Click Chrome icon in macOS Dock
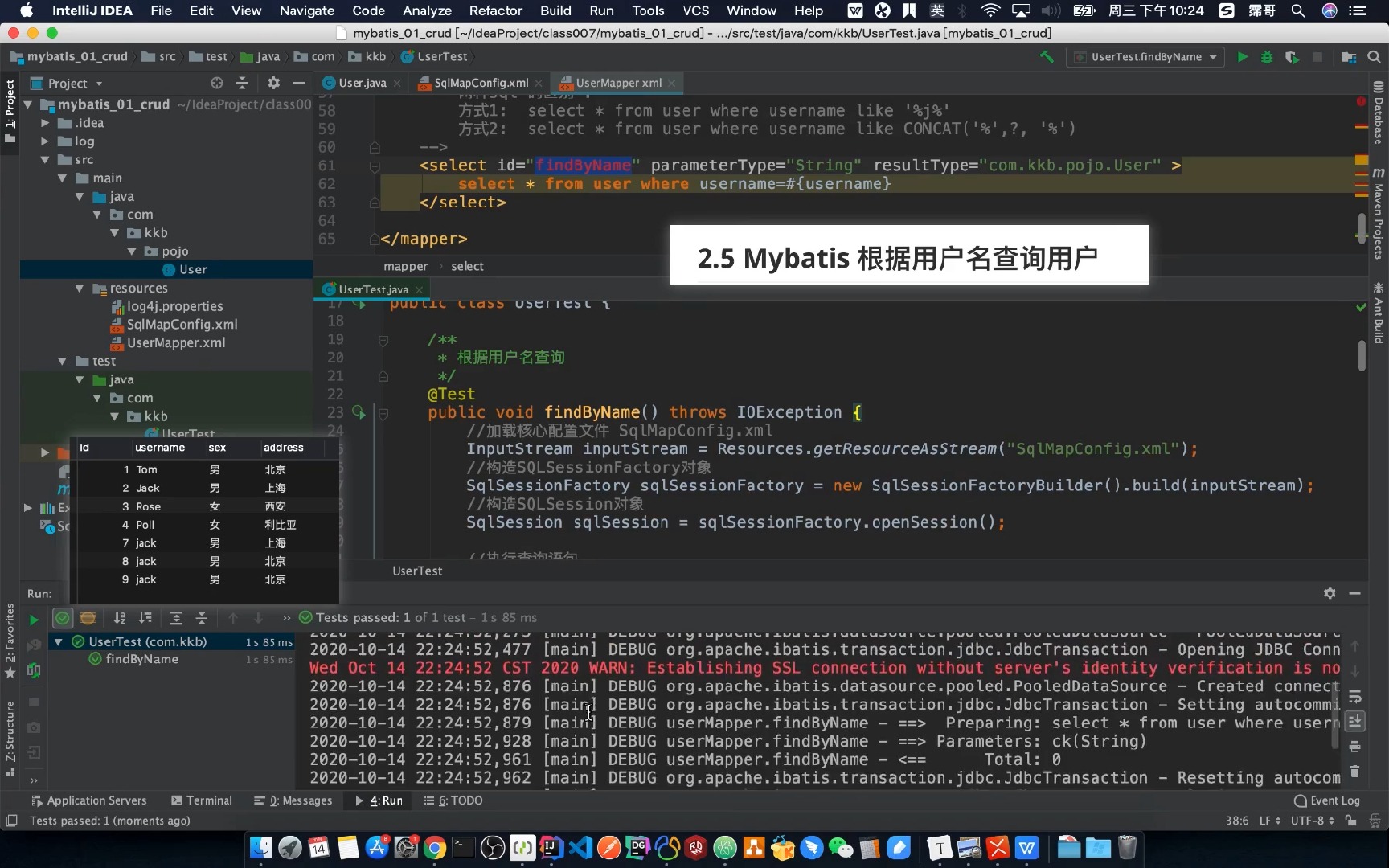 tap(435, 847)
